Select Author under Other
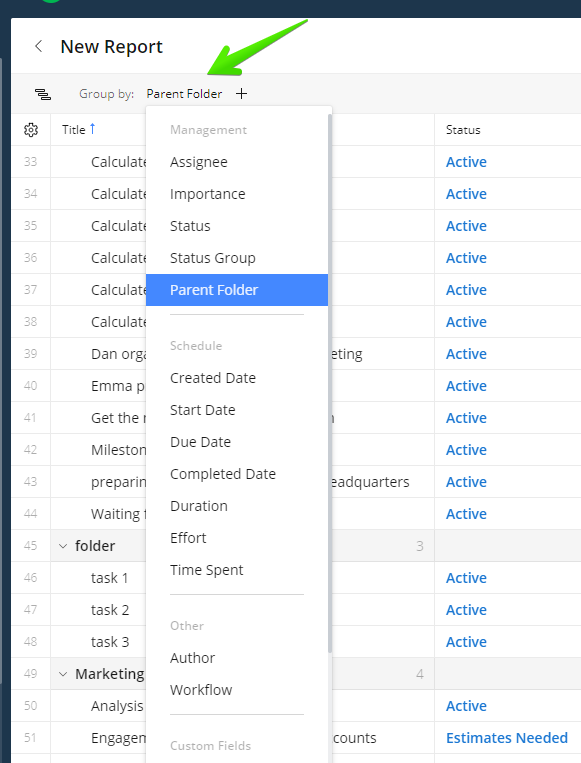 click(237, 658)
